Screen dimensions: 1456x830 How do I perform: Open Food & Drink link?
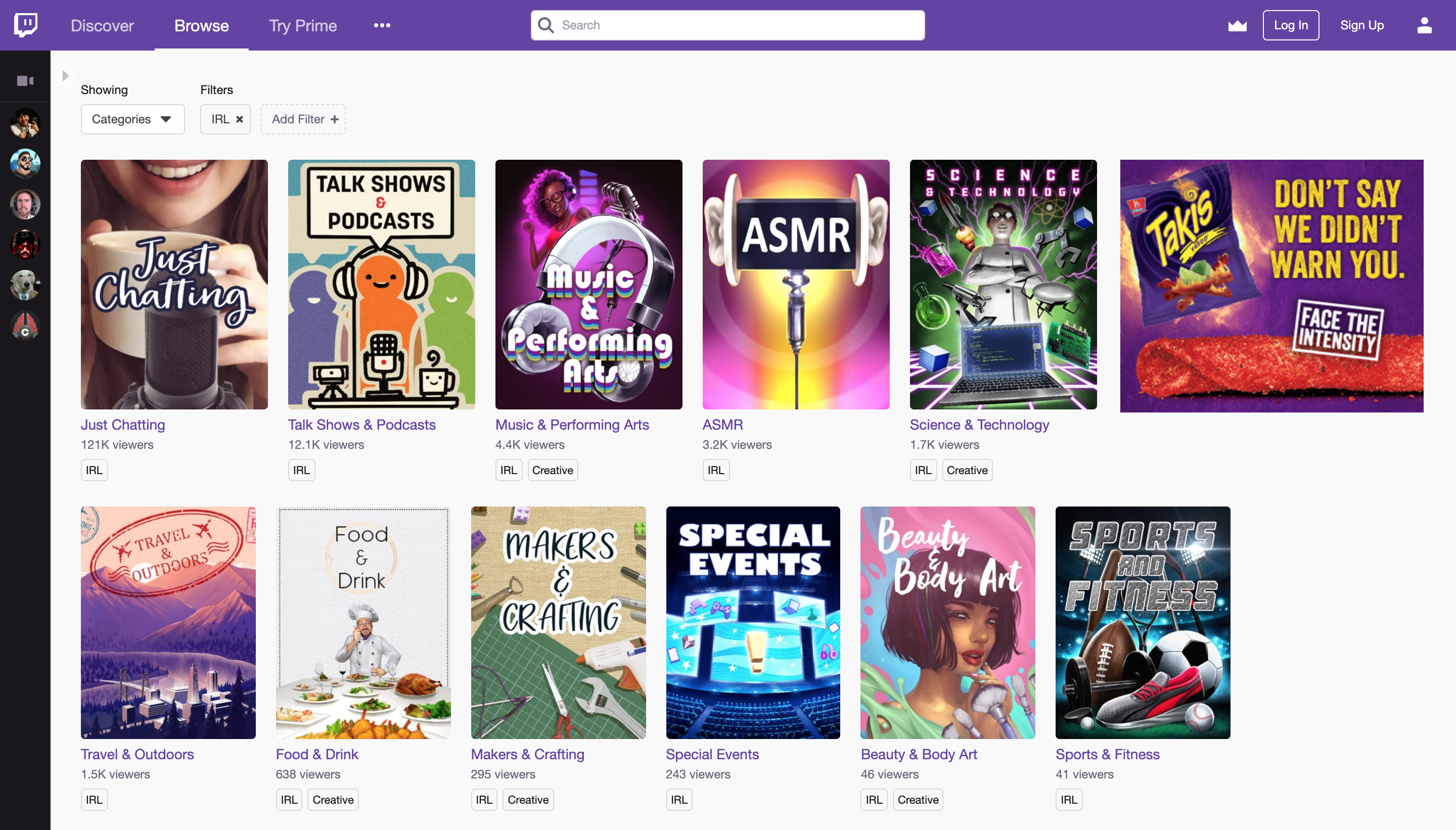(317, 754)
